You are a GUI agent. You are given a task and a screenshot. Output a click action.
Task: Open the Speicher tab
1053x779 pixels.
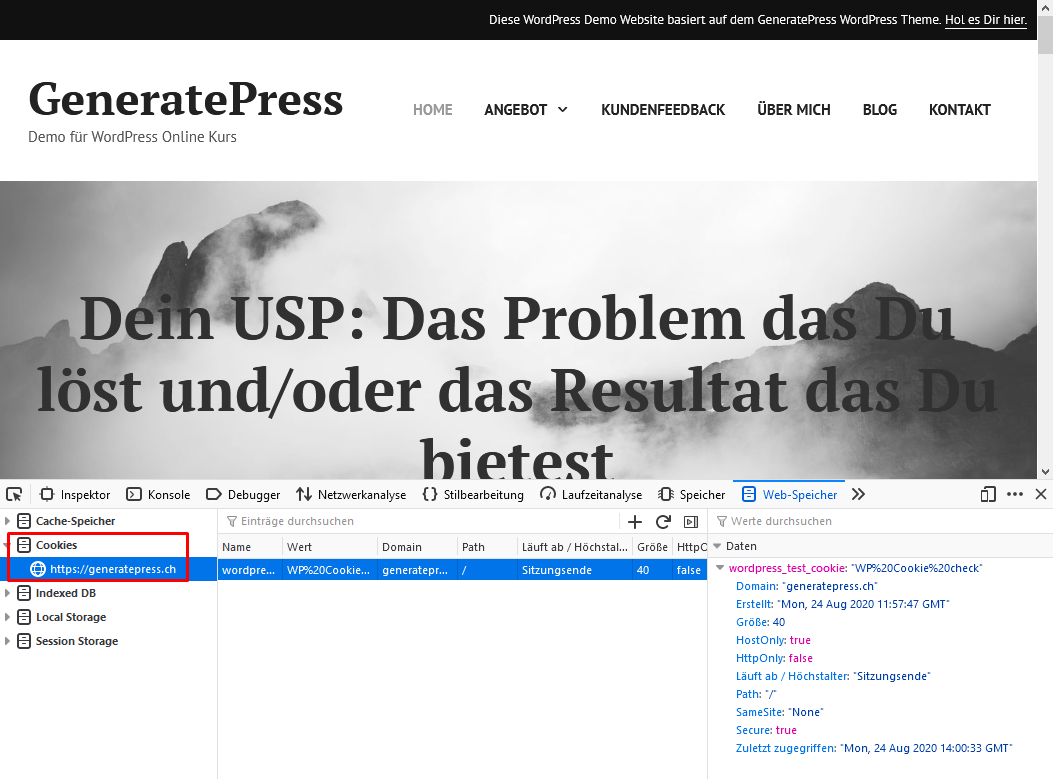click(692, 495)
